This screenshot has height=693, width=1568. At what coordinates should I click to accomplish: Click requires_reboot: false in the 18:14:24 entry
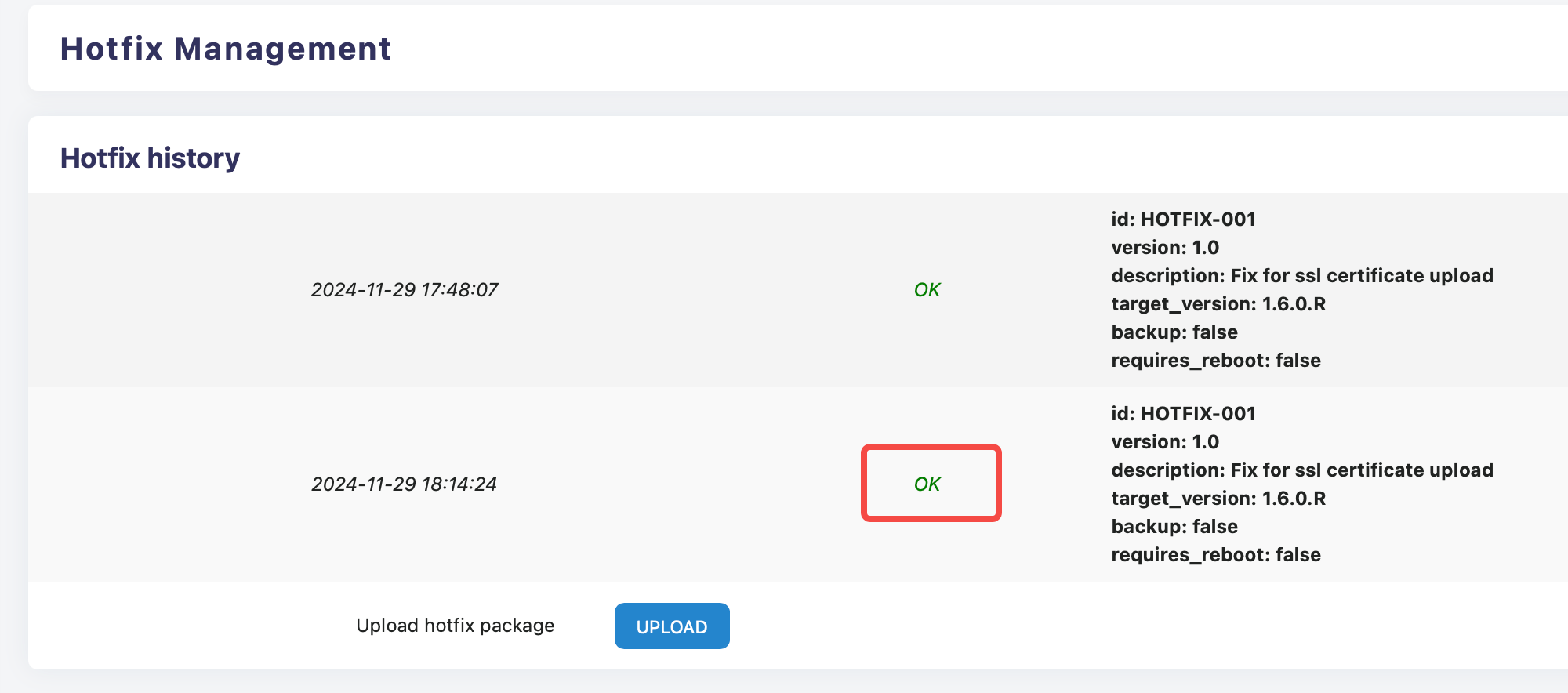1216,555
